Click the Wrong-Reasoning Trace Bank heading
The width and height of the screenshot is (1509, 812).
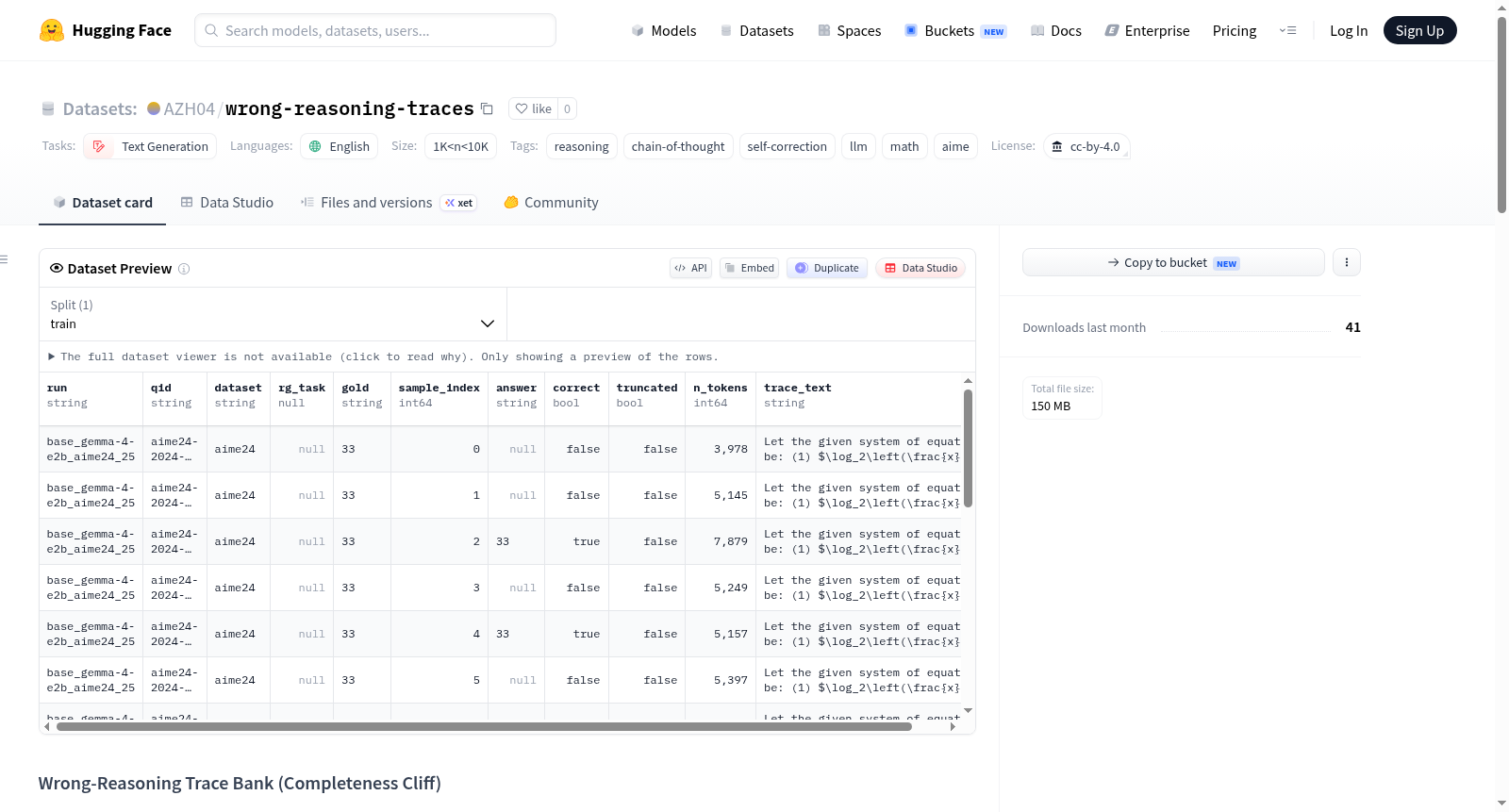click(x=240, y=784)
